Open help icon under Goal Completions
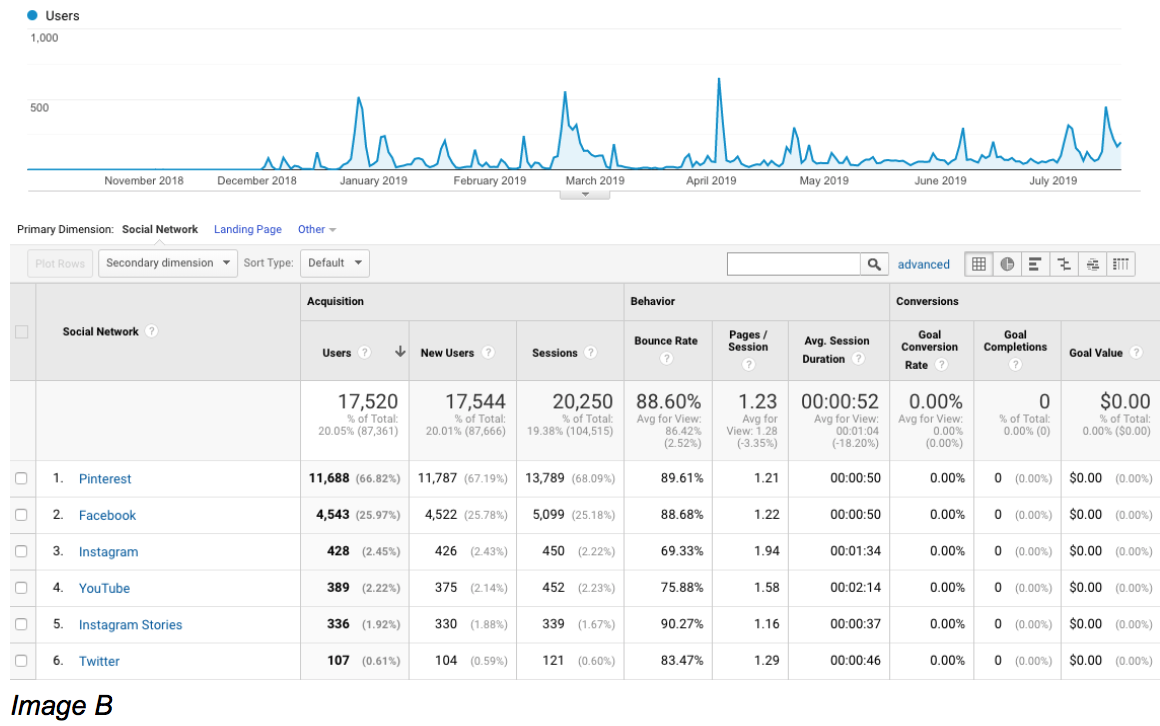The image size is (1160, 726). 1015,364
